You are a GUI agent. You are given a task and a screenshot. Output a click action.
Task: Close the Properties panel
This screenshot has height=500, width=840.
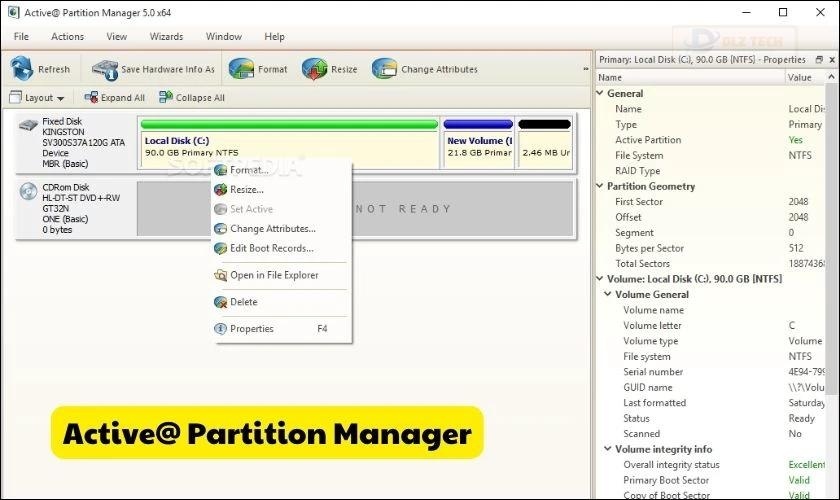pos(832,59)
